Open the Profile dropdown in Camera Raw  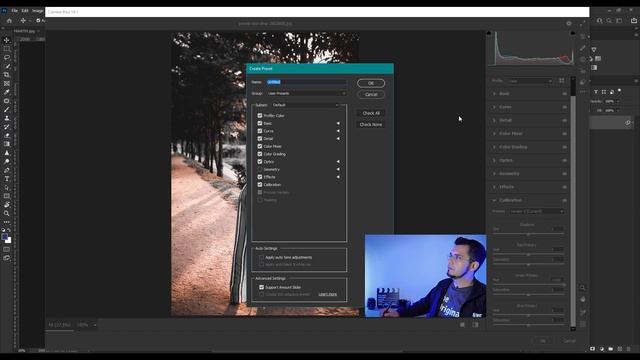(530, 81)
